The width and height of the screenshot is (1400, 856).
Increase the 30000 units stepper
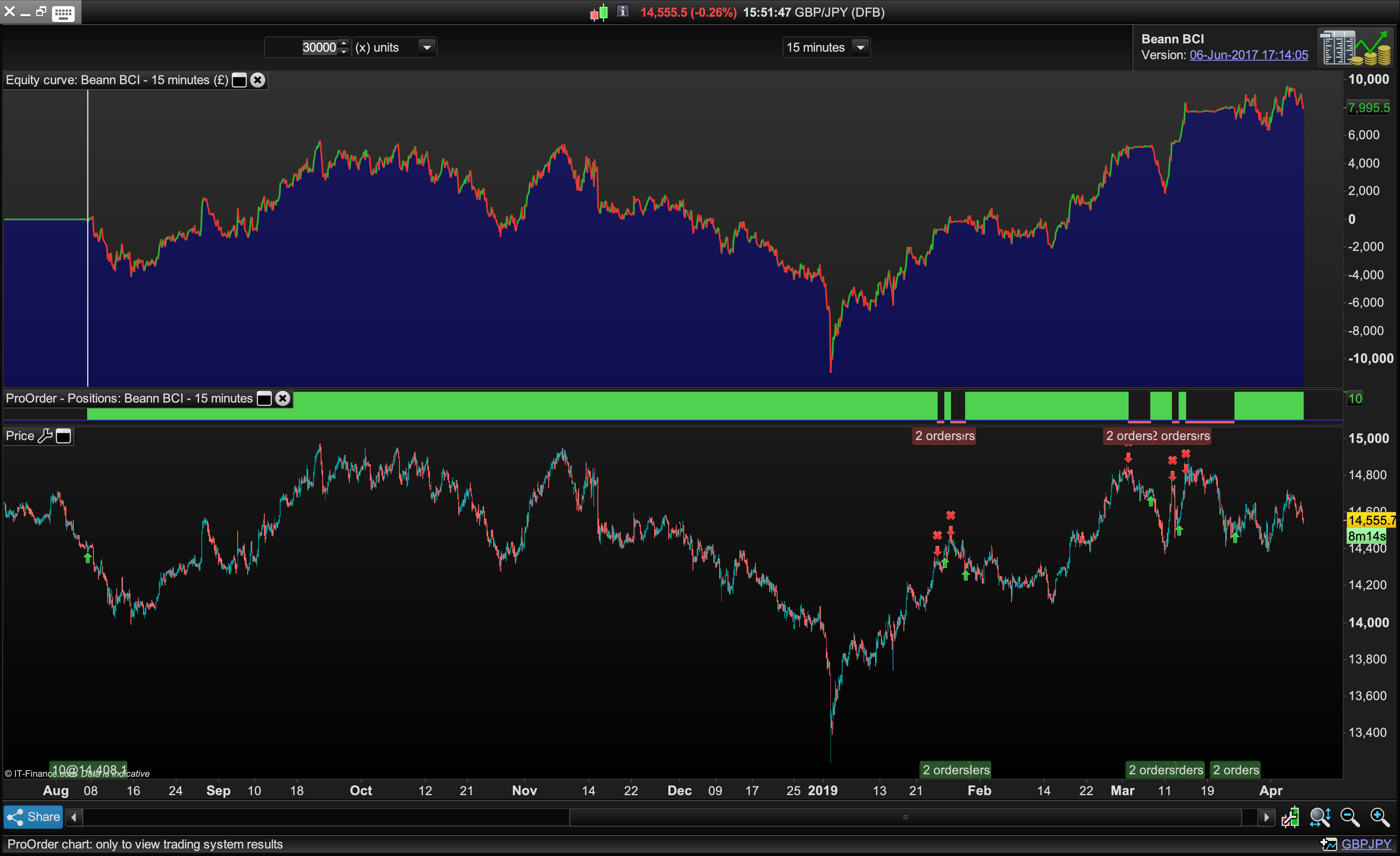coord(343,43)
